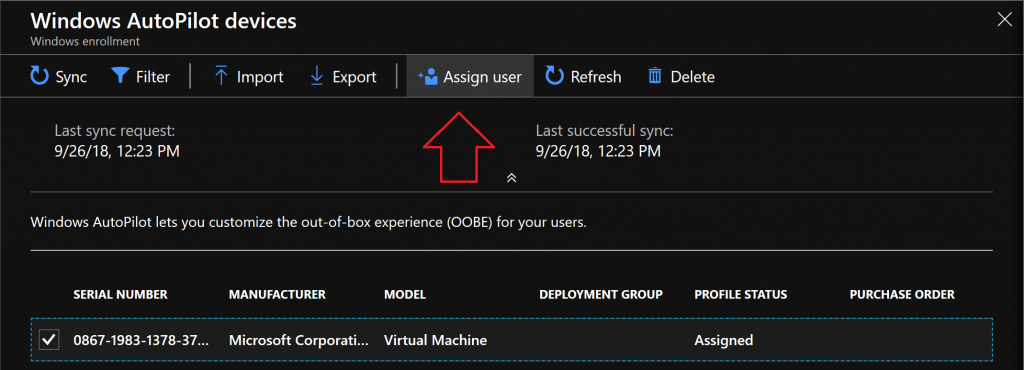Close the Windows AutoPilot devices blade

click(x=1004, y=20)
